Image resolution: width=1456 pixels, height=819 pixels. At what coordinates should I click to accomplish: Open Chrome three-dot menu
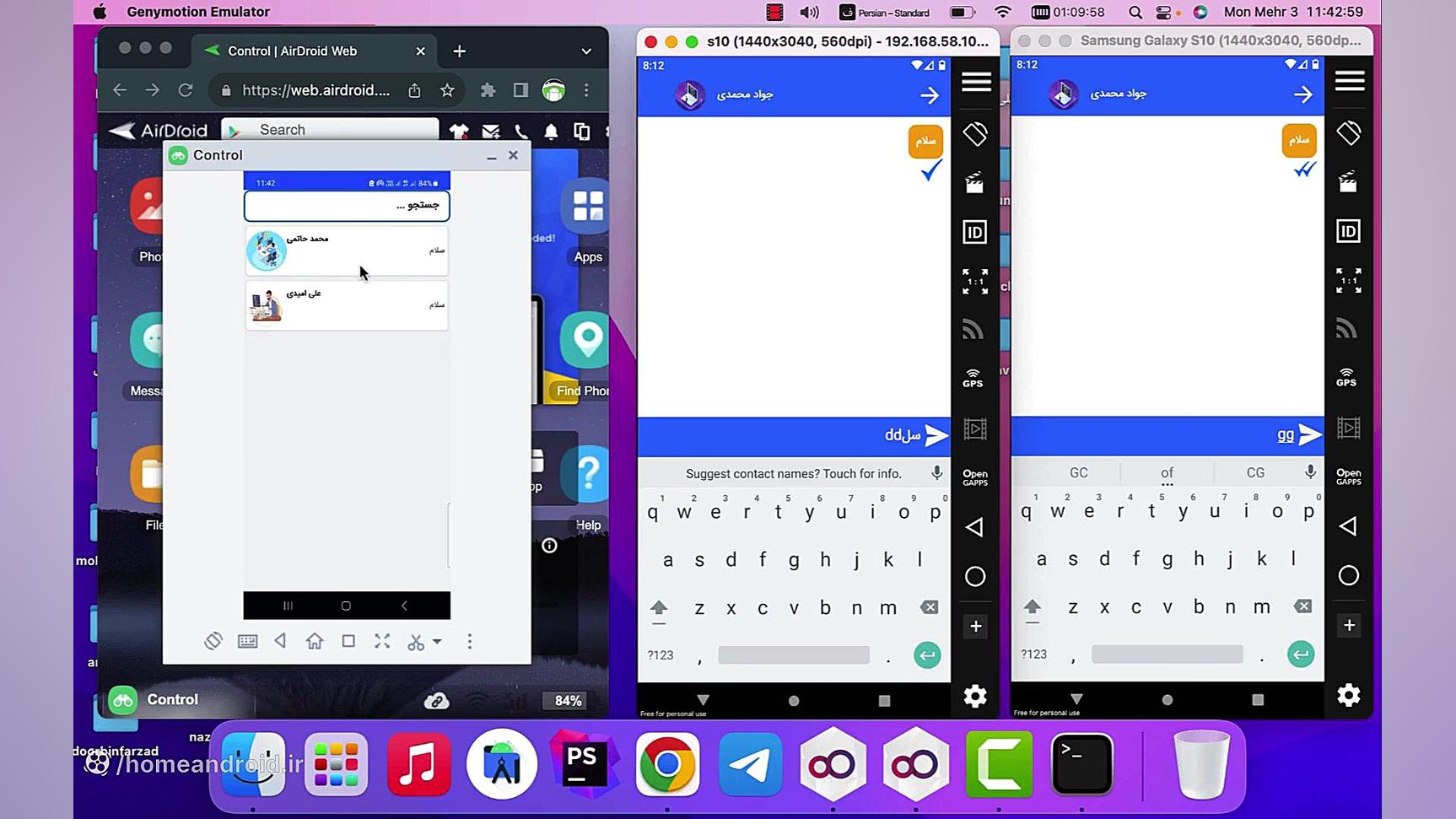[x=586, y=90]
